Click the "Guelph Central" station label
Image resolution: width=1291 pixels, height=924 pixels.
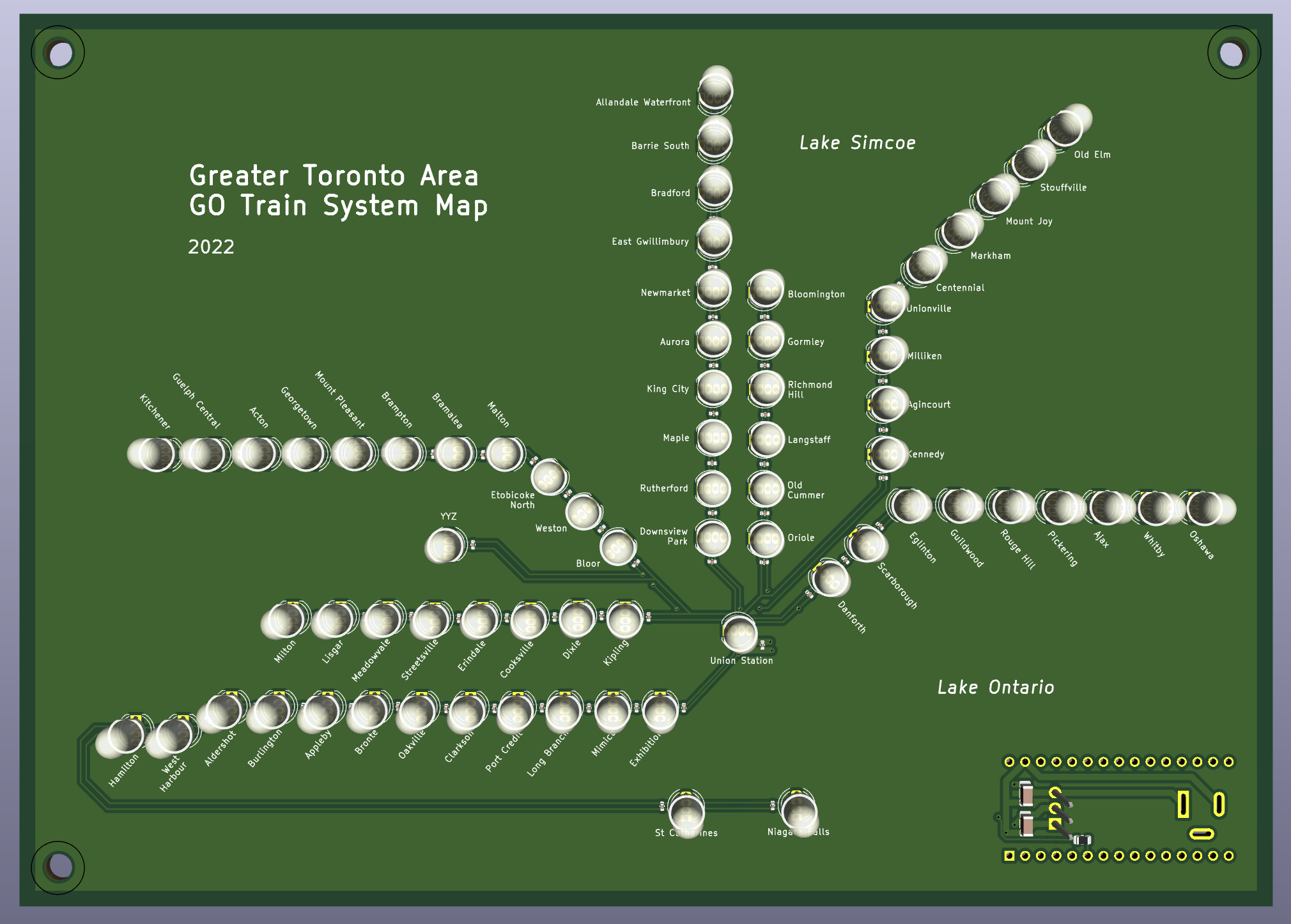point(196,401)
